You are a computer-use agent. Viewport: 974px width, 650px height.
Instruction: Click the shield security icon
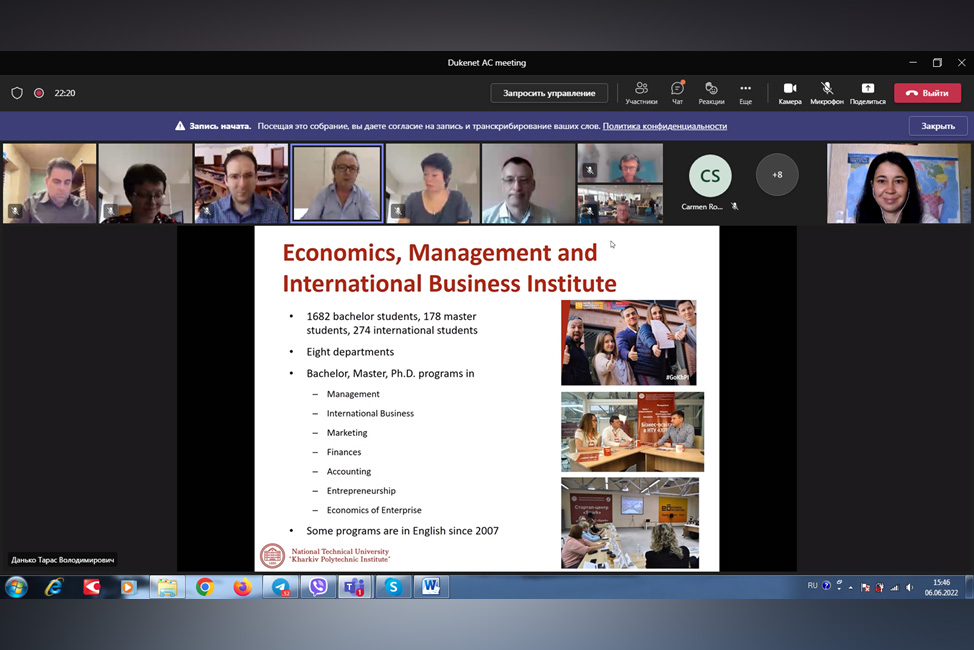pyautogui.click(x=17, y=93)
